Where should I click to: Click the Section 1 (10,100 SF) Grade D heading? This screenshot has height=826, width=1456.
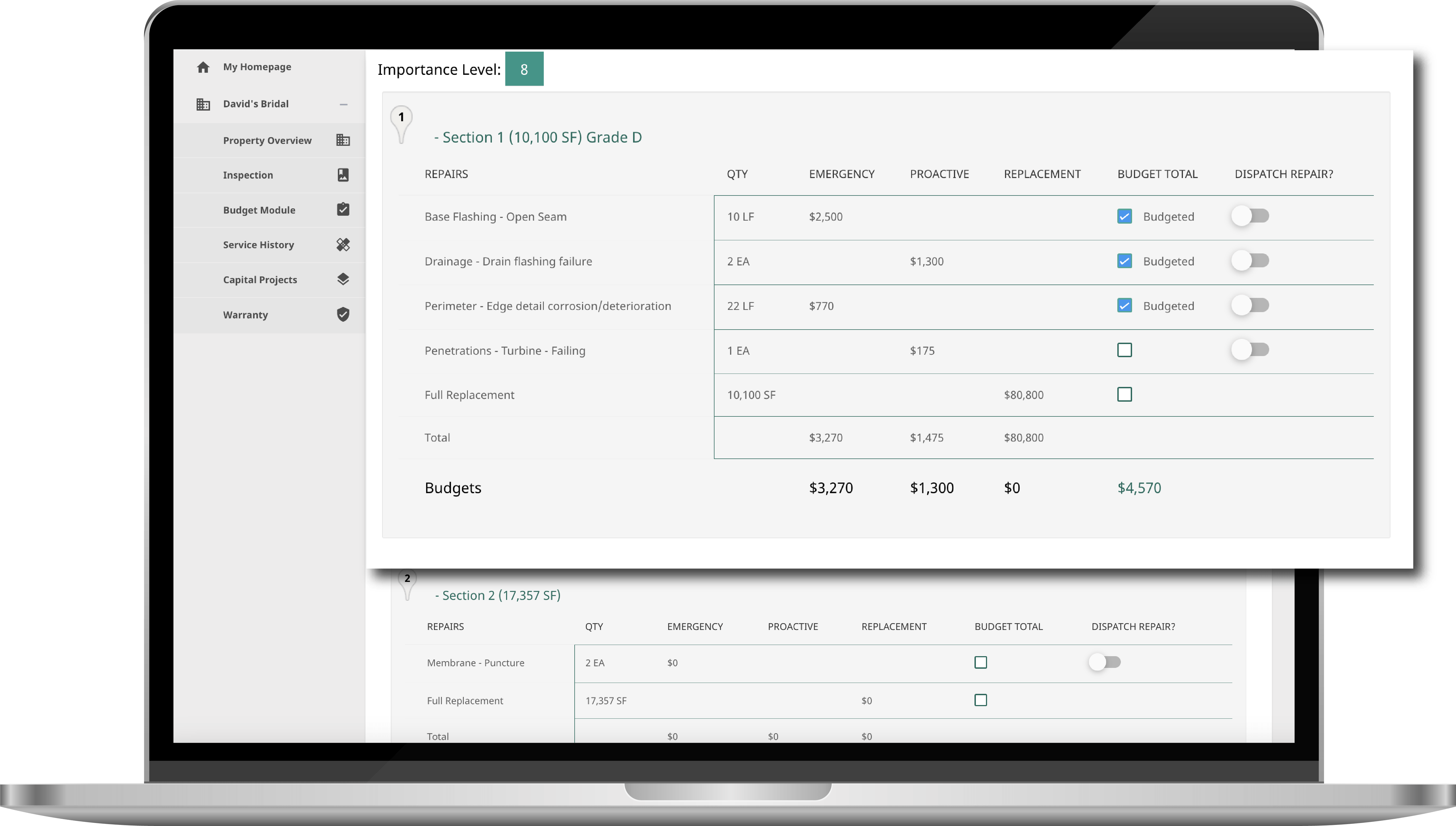[x=538, y=138]
